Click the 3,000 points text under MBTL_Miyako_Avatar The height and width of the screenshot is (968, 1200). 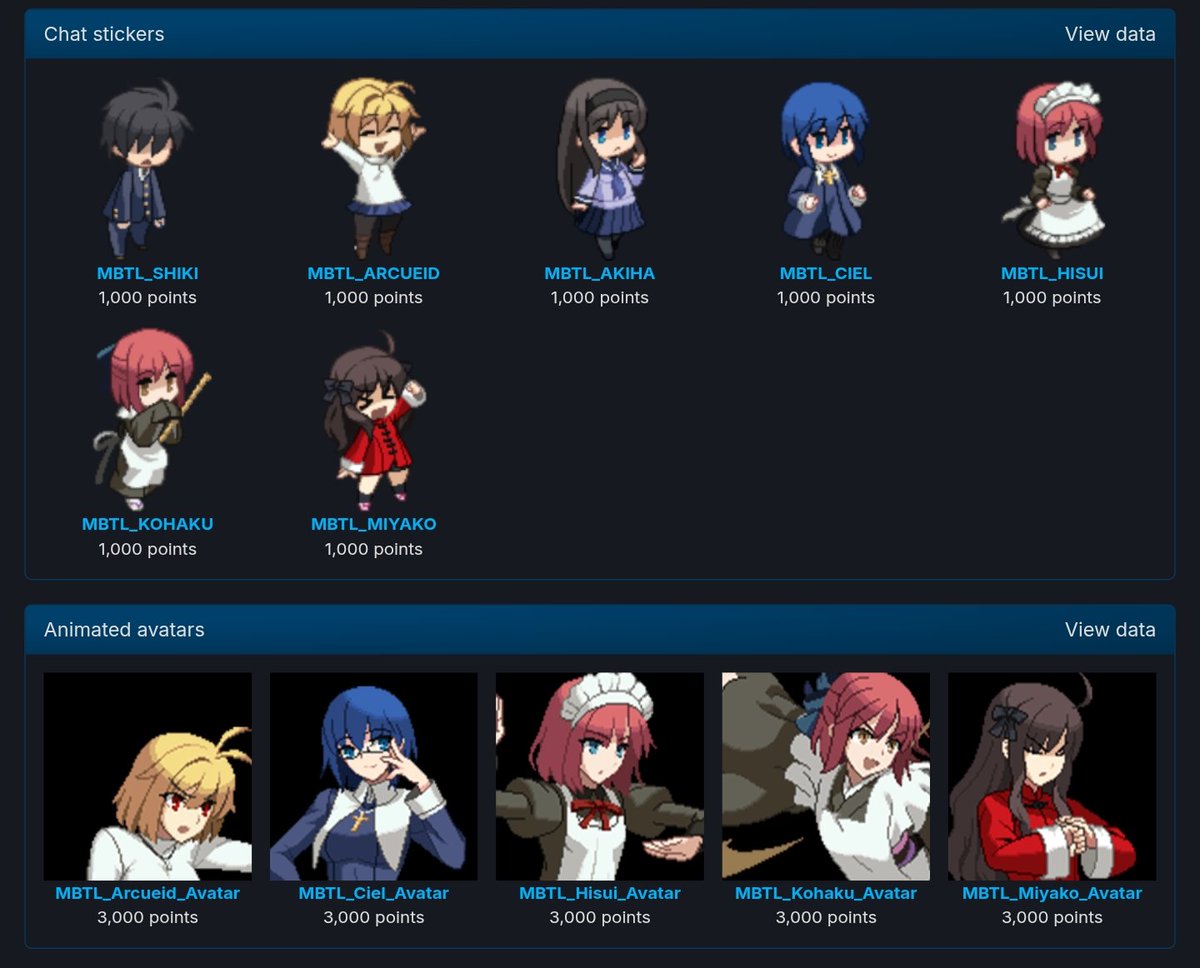click(x=1052, y=918)
